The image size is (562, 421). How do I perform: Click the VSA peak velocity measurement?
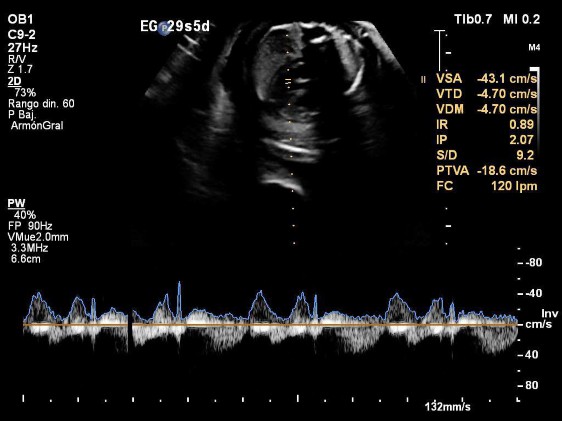(486, 78)
